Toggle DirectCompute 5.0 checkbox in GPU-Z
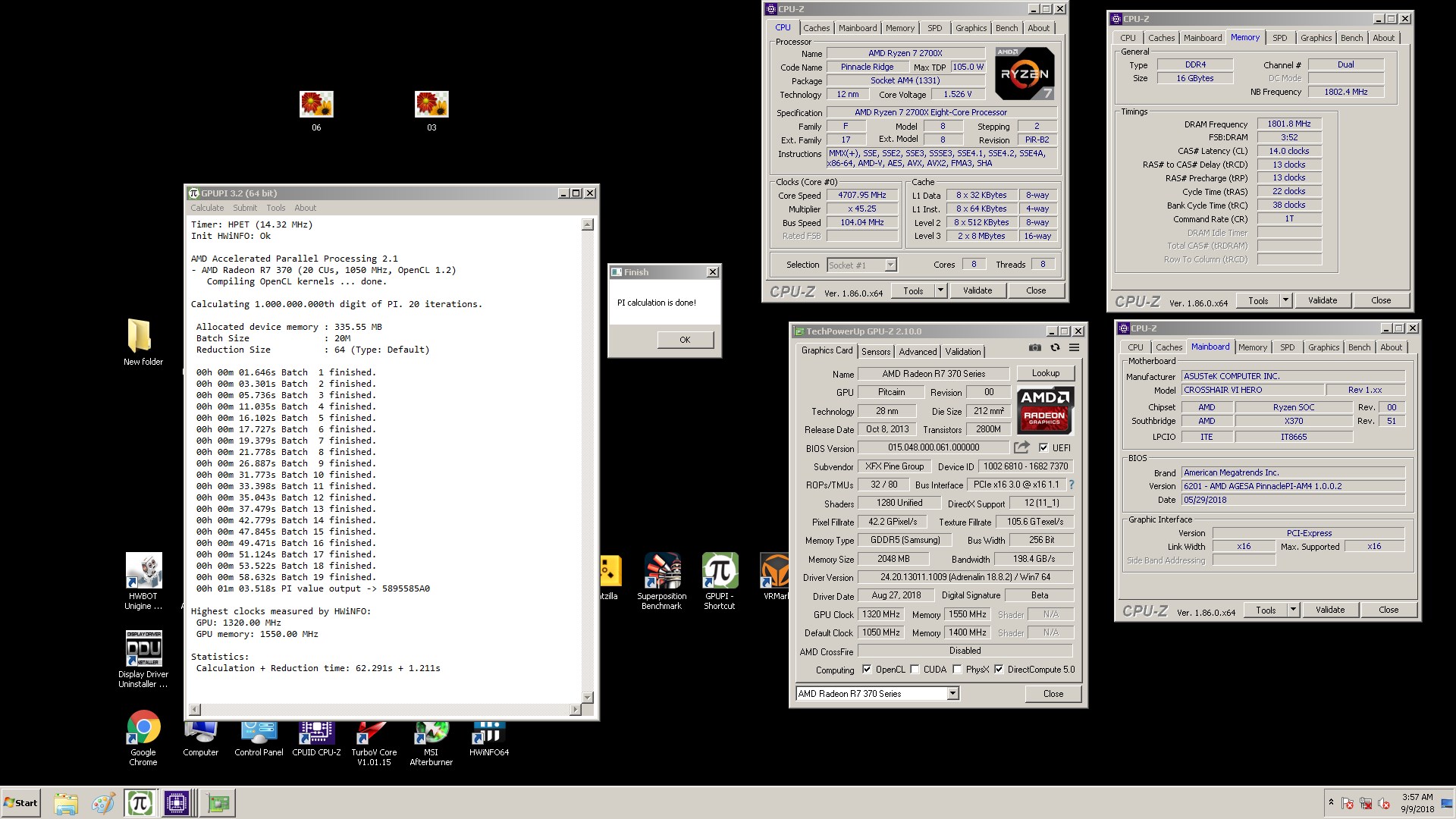 [x=999, y=670]
